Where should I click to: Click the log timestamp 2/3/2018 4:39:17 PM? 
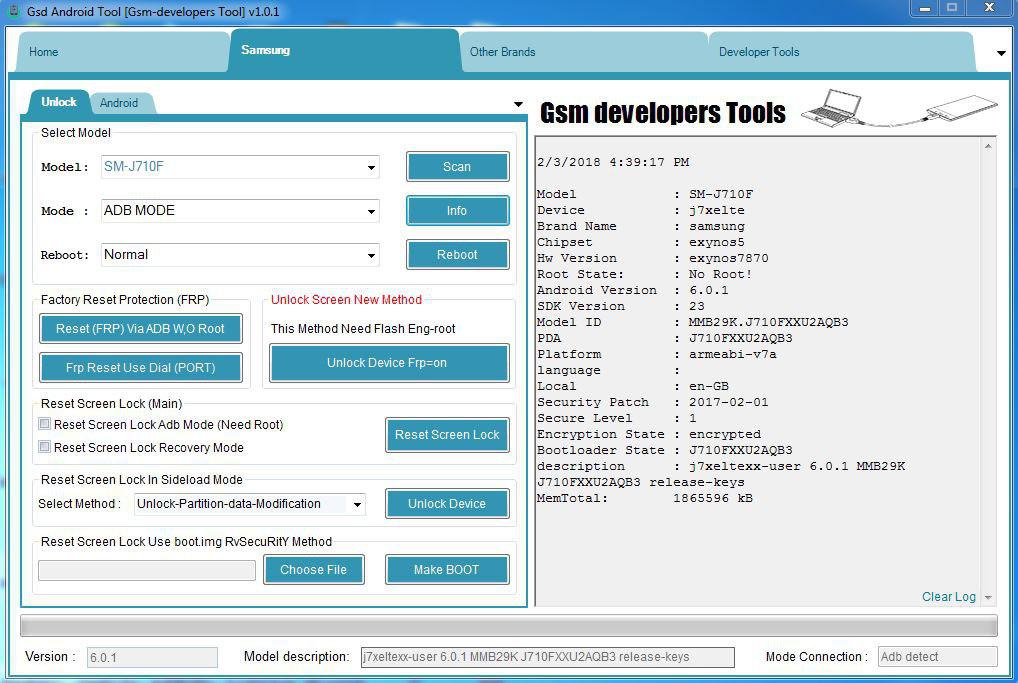[x=613, y=162]
